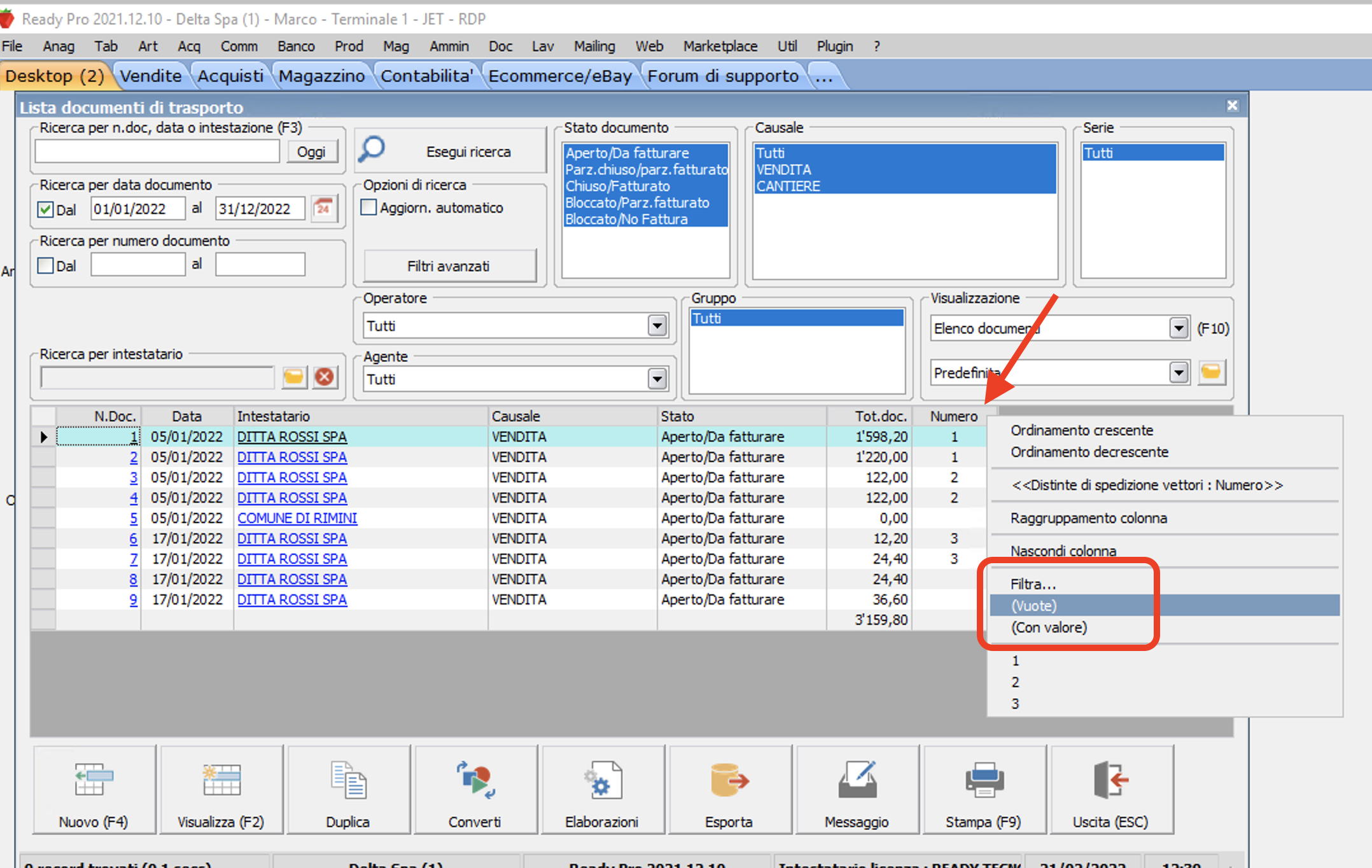Open the Elaborazioni gear icon
The image size is (1372, 868).
pos(601,781)
